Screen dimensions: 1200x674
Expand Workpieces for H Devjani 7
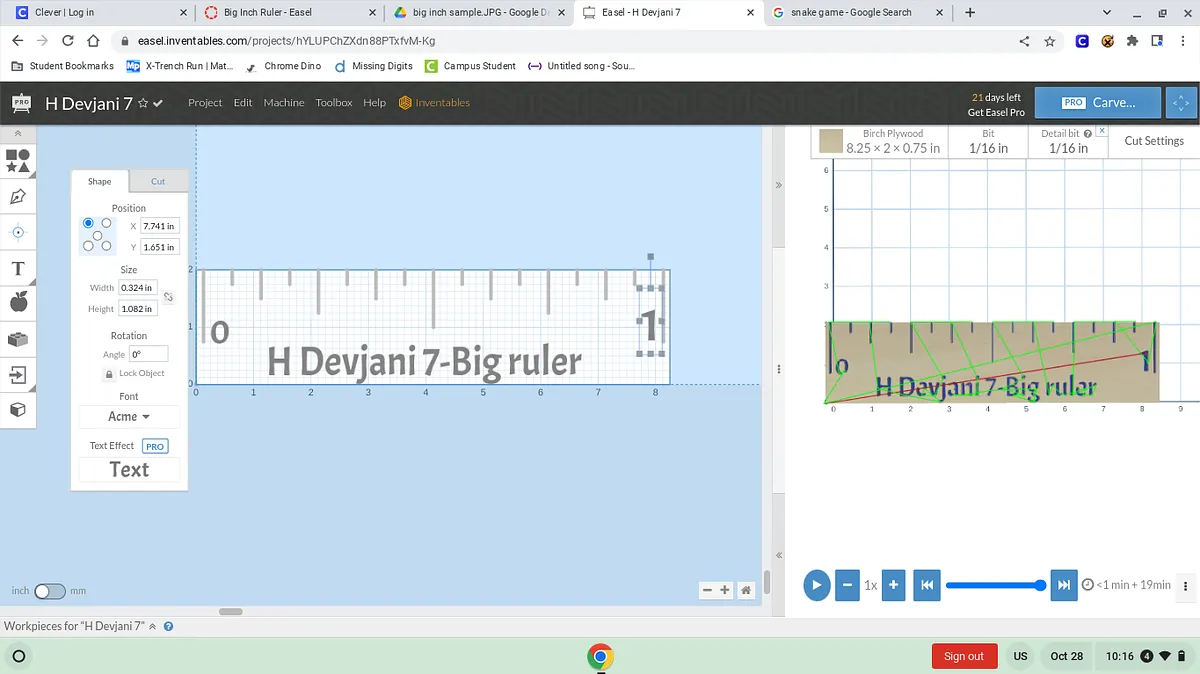click(153, 626)
